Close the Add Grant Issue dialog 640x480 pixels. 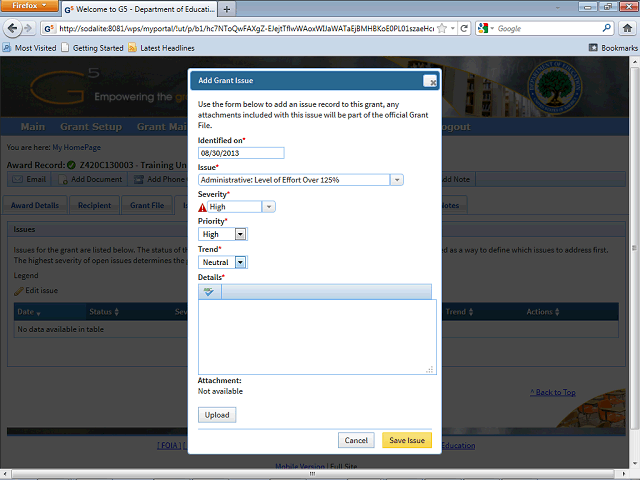pyautogui.click(x=430, y=81)
